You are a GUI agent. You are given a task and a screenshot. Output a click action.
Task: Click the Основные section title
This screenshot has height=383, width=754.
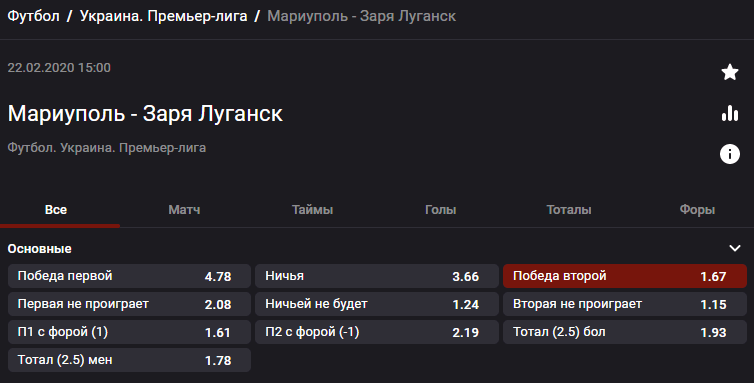pos(39,249)
